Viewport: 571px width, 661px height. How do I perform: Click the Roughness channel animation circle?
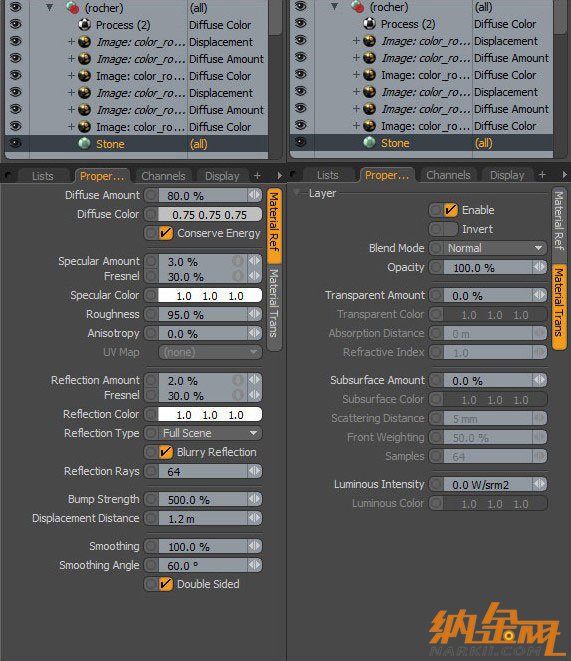(x=151, y=314)
